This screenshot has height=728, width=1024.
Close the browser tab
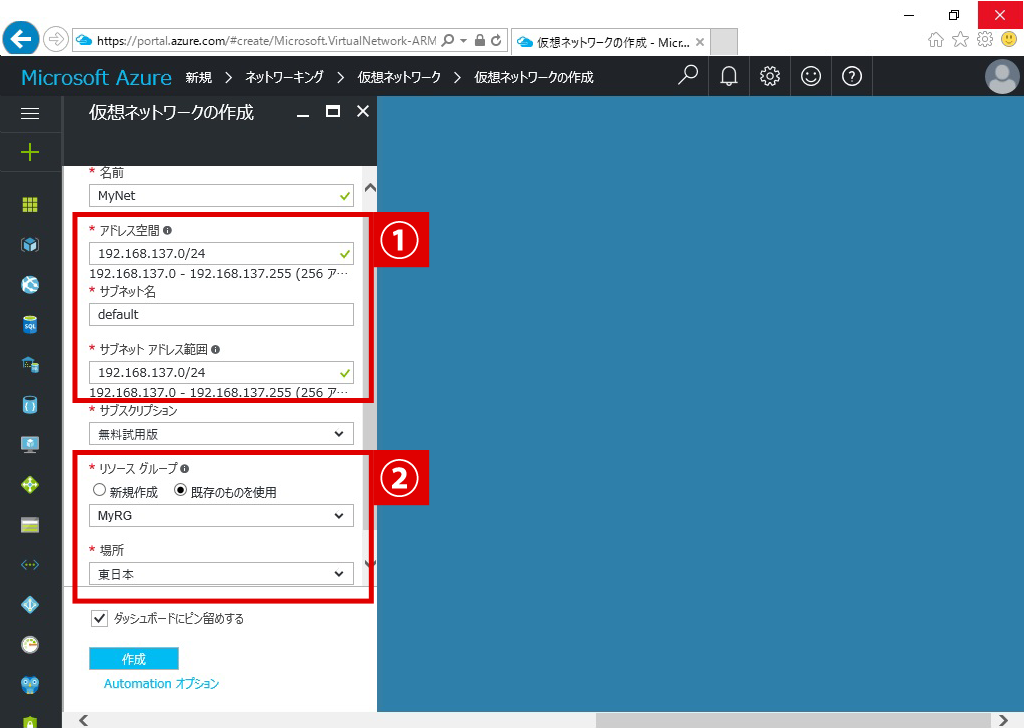coord(700,42)
